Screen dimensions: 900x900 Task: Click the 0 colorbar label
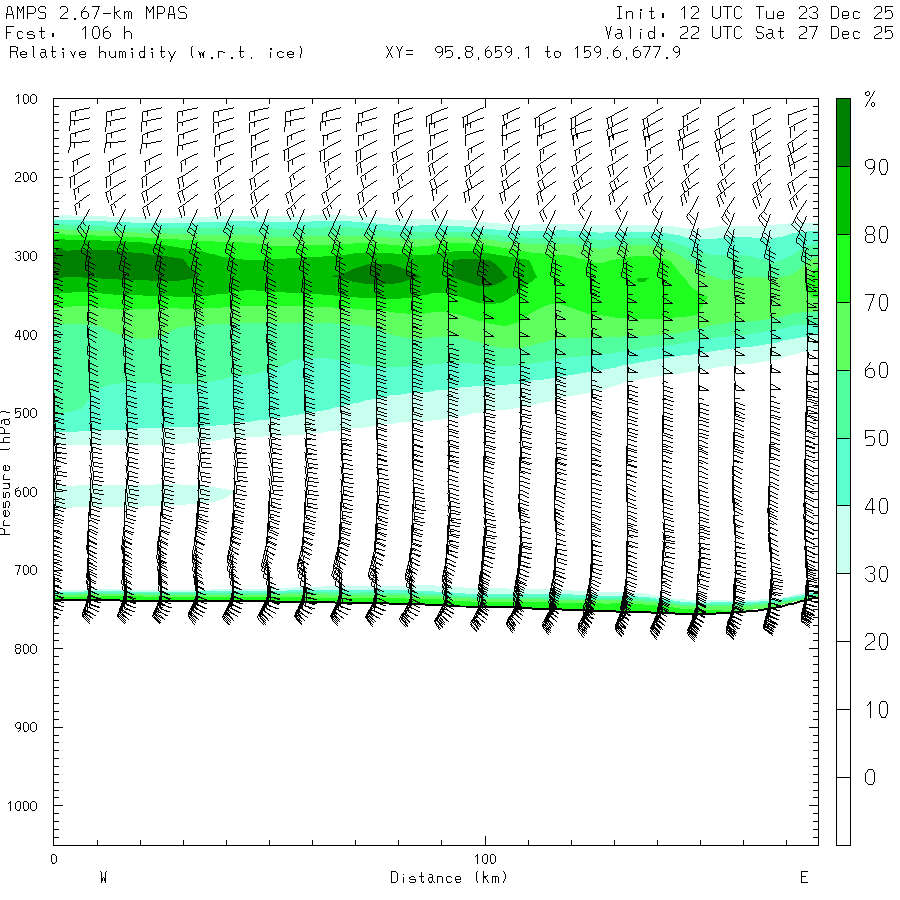pyautogui.click(x=870, y=778)
